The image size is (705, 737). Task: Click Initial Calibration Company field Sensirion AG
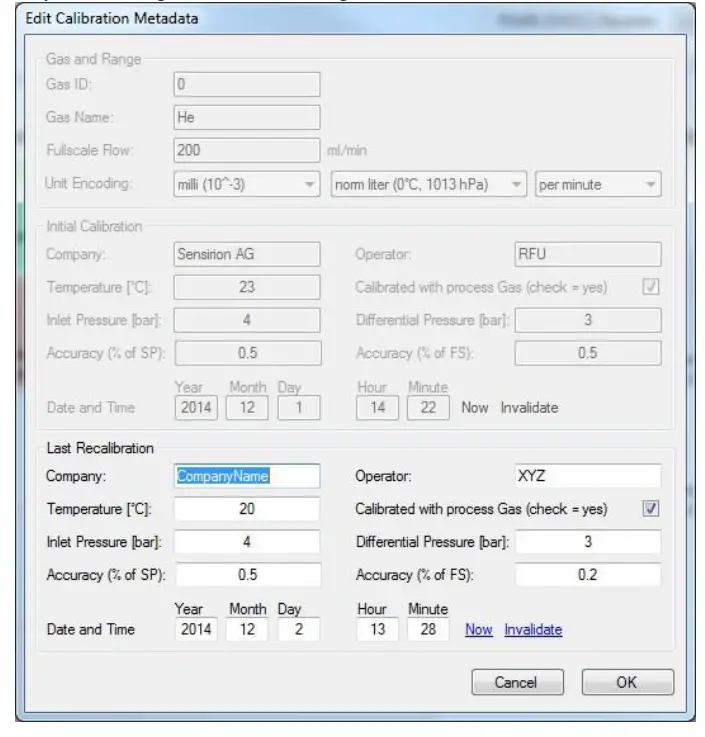click(x=247, y=254)
